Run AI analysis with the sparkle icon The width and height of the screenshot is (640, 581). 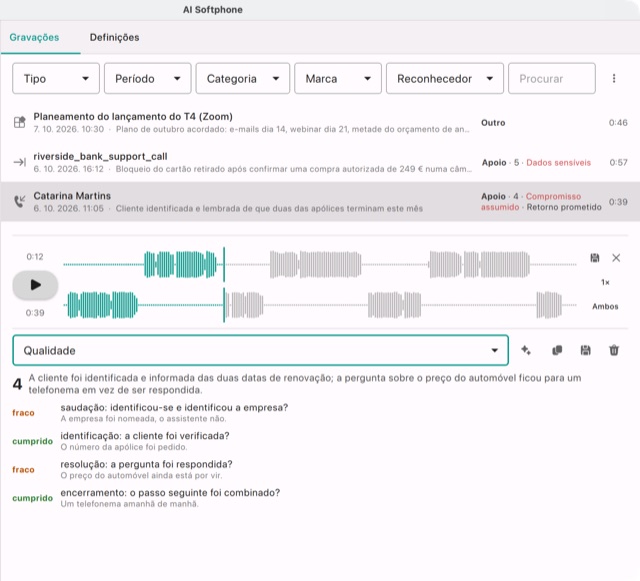pos(526,350)
